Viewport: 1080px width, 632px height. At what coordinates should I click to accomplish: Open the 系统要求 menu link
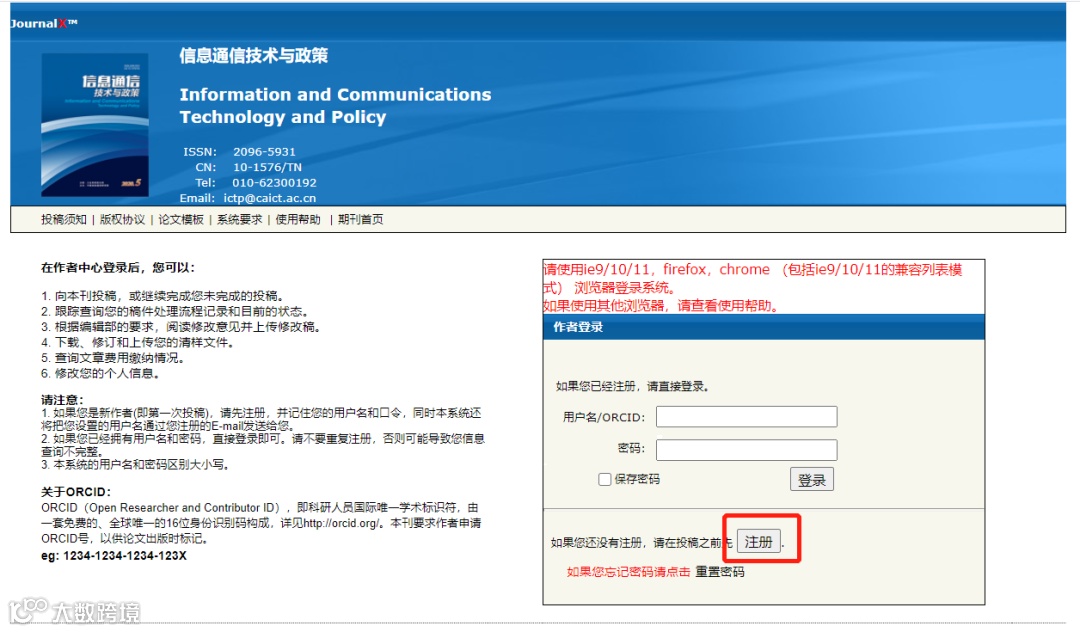(240, 220)
